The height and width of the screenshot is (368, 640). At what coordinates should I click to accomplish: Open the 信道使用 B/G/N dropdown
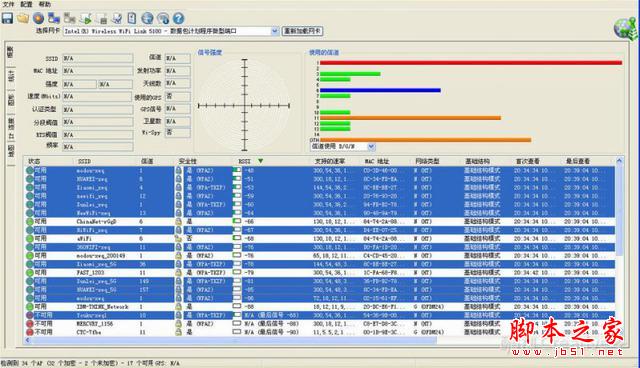pos(371,146)
